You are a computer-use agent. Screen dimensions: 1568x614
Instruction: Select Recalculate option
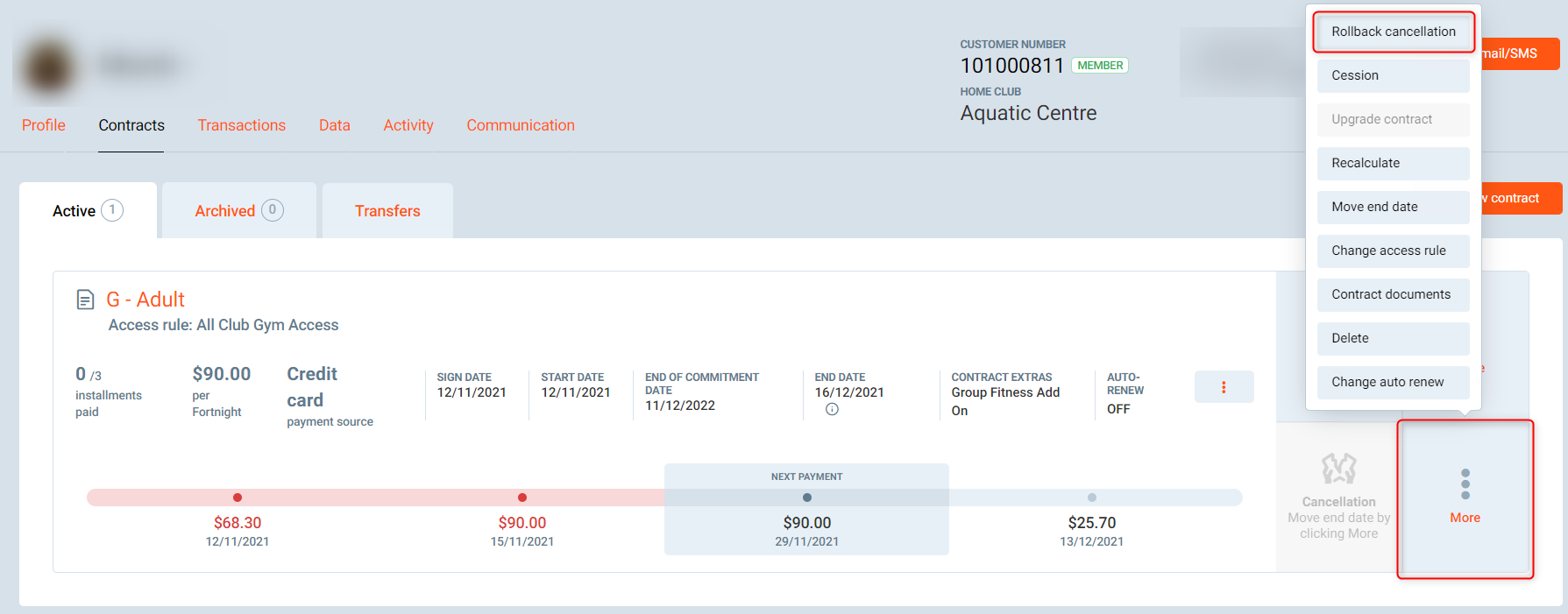coord(1393,163)
